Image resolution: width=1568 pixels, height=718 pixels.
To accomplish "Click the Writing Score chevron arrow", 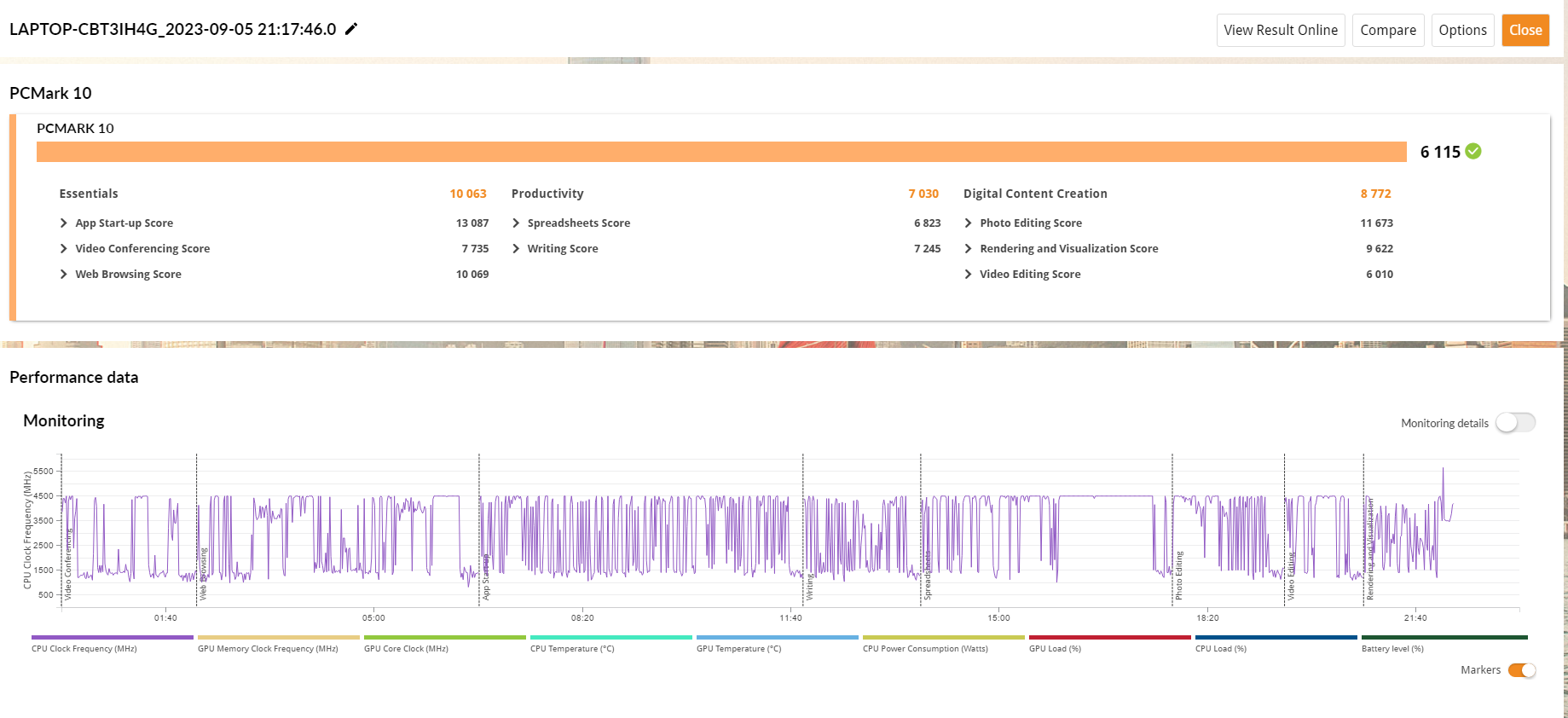I will [516, 248].
